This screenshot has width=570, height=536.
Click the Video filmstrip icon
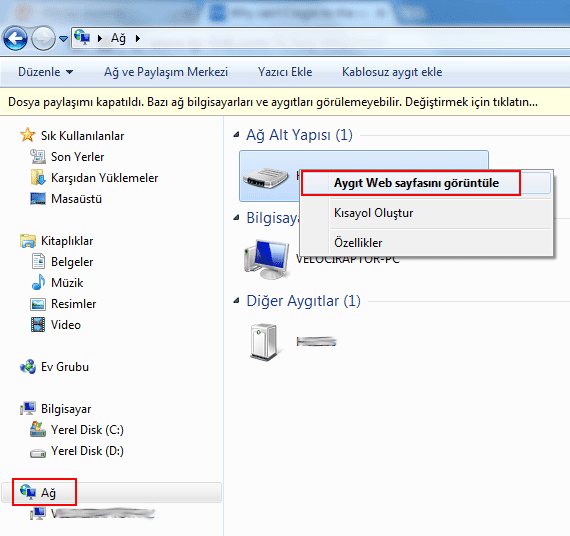pyautogui.click(x=38, y=325)
